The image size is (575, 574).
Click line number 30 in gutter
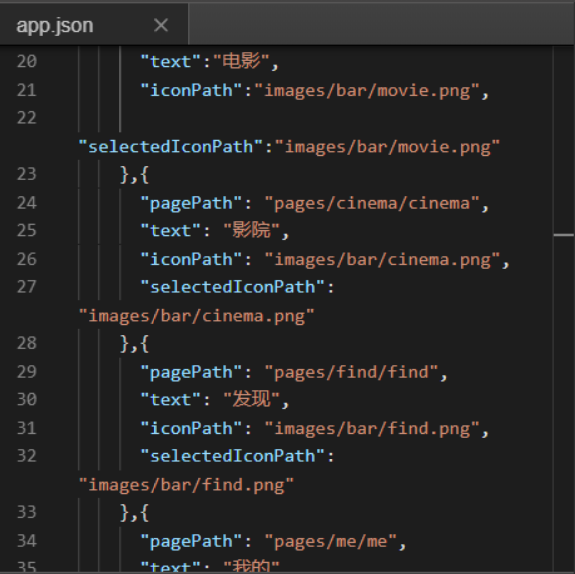coord(27,399)
